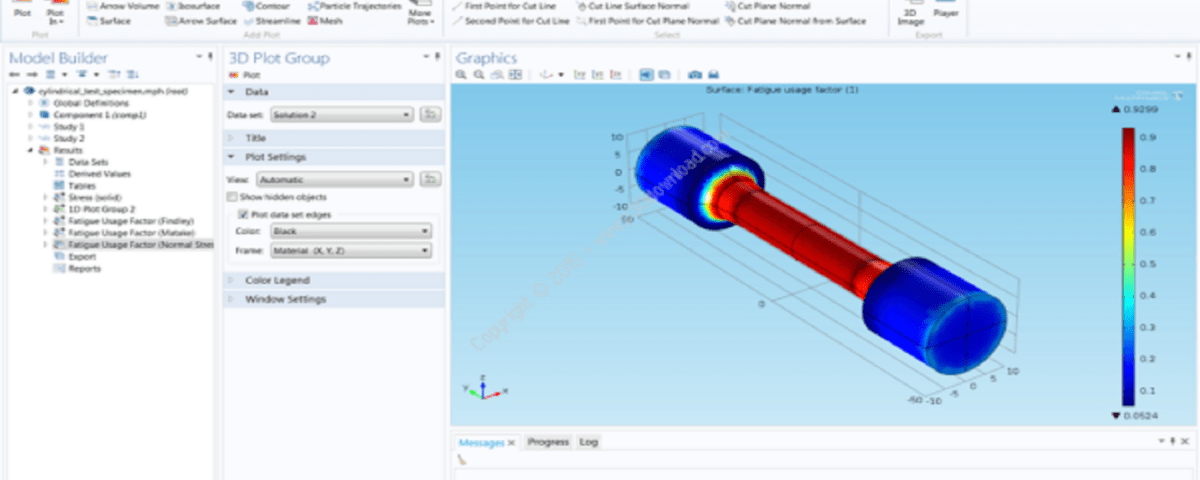Open go-to default view dropdown arrow
This screenshot has height=480, width=1200.
tap(561, 75)
